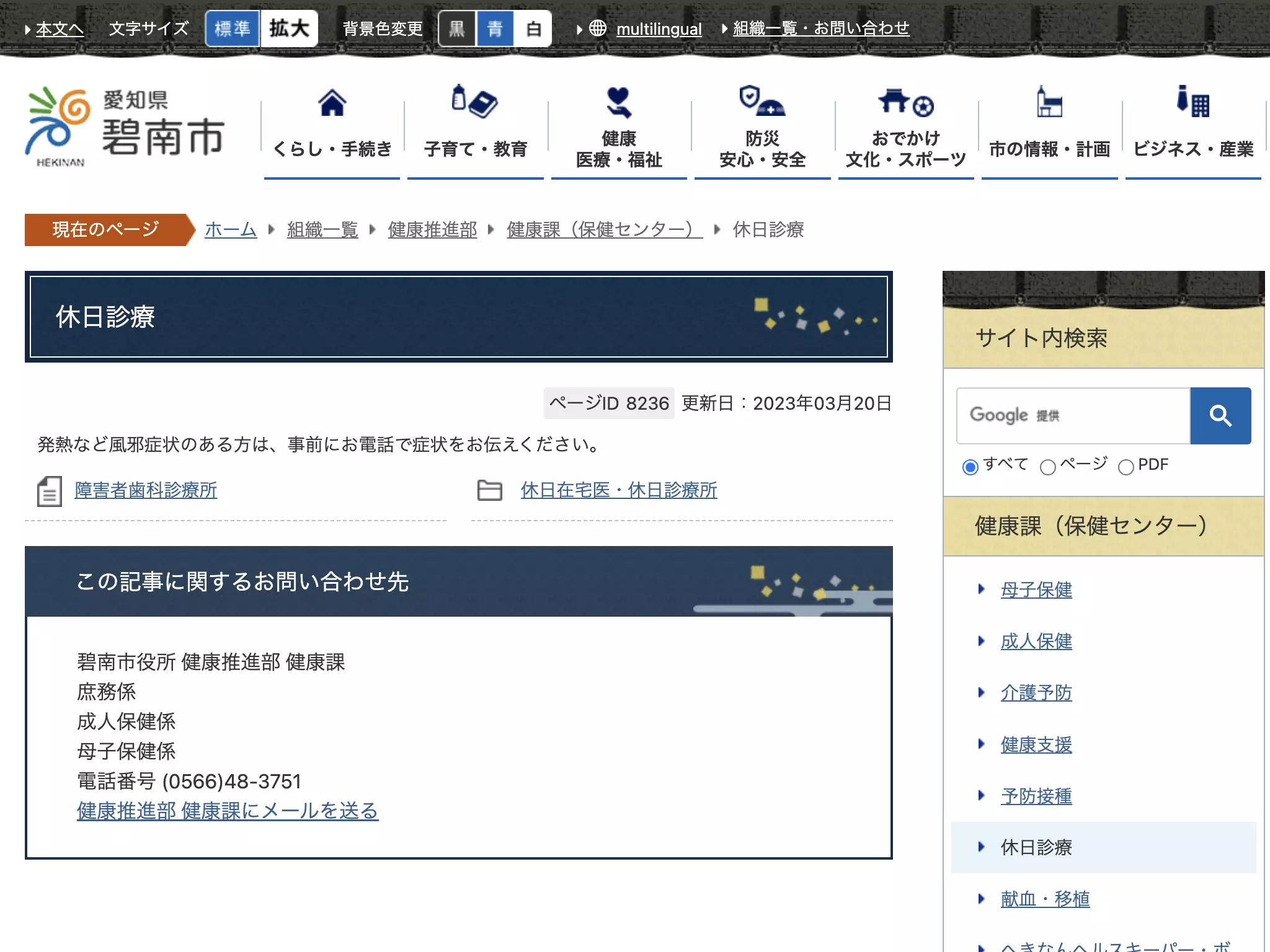The image size is (1270, 952).
Task: Open 健康課（保健センター） breadcrumb link
Action: (605, 229)
